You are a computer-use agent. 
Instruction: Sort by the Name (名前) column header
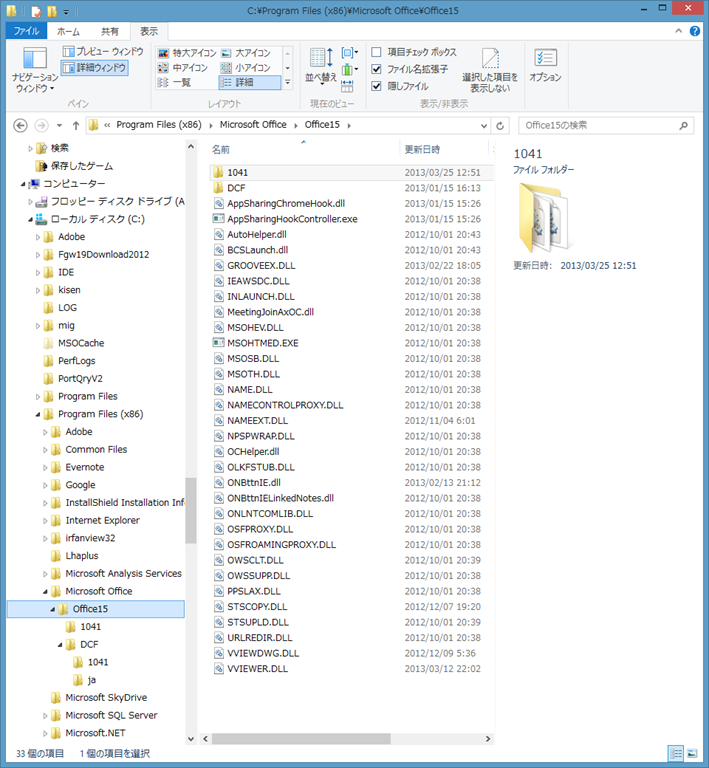click(304, 149)
